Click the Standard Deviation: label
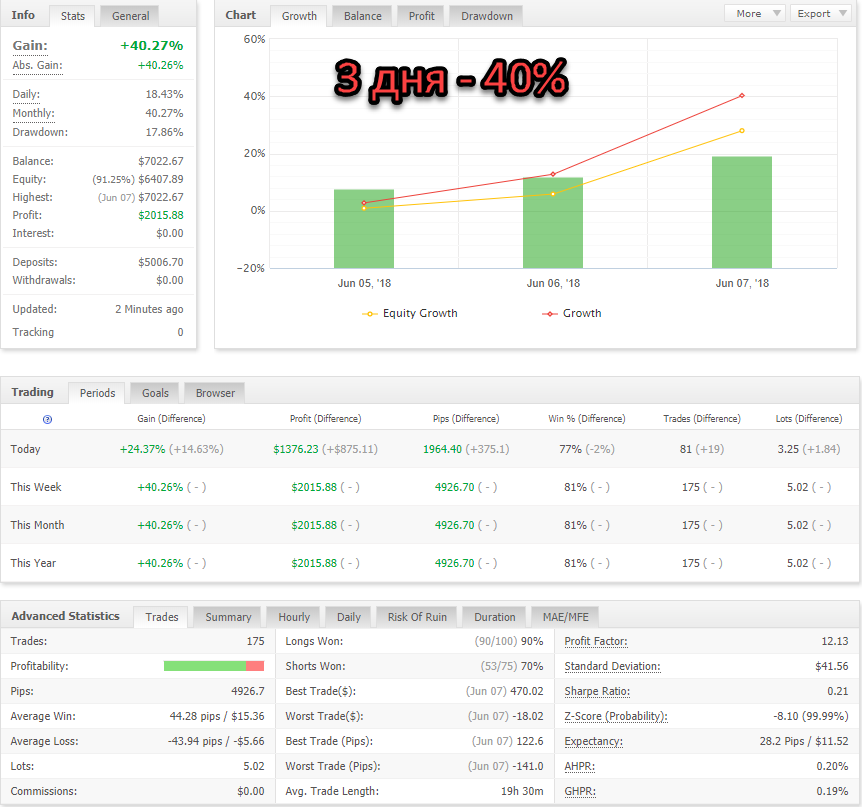Screen dimensions: 862x807 point(612,666)
